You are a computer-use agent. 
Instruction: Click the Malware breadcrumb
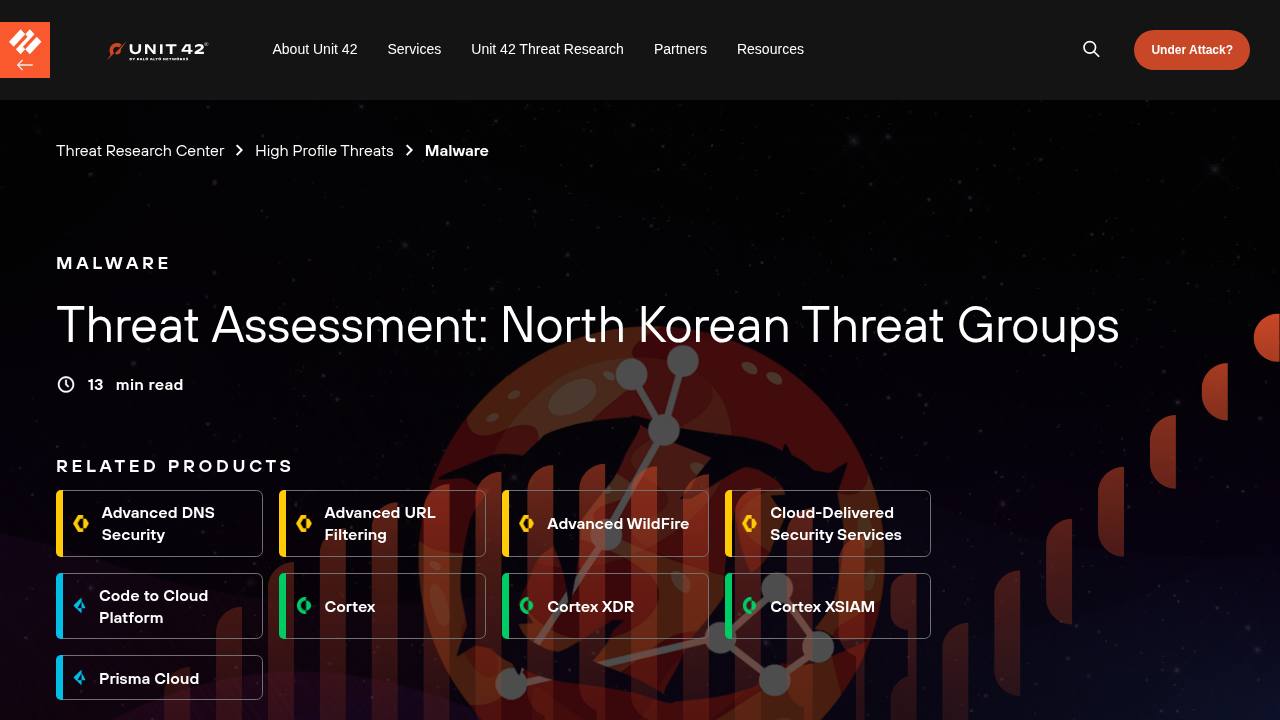tap(457, 150)
